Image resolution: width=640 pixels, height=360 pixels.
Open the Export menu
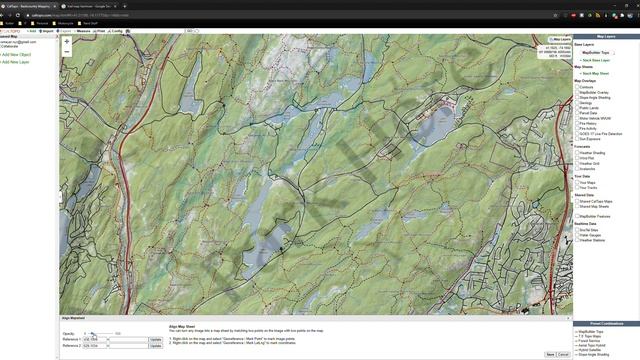[64, 31]
